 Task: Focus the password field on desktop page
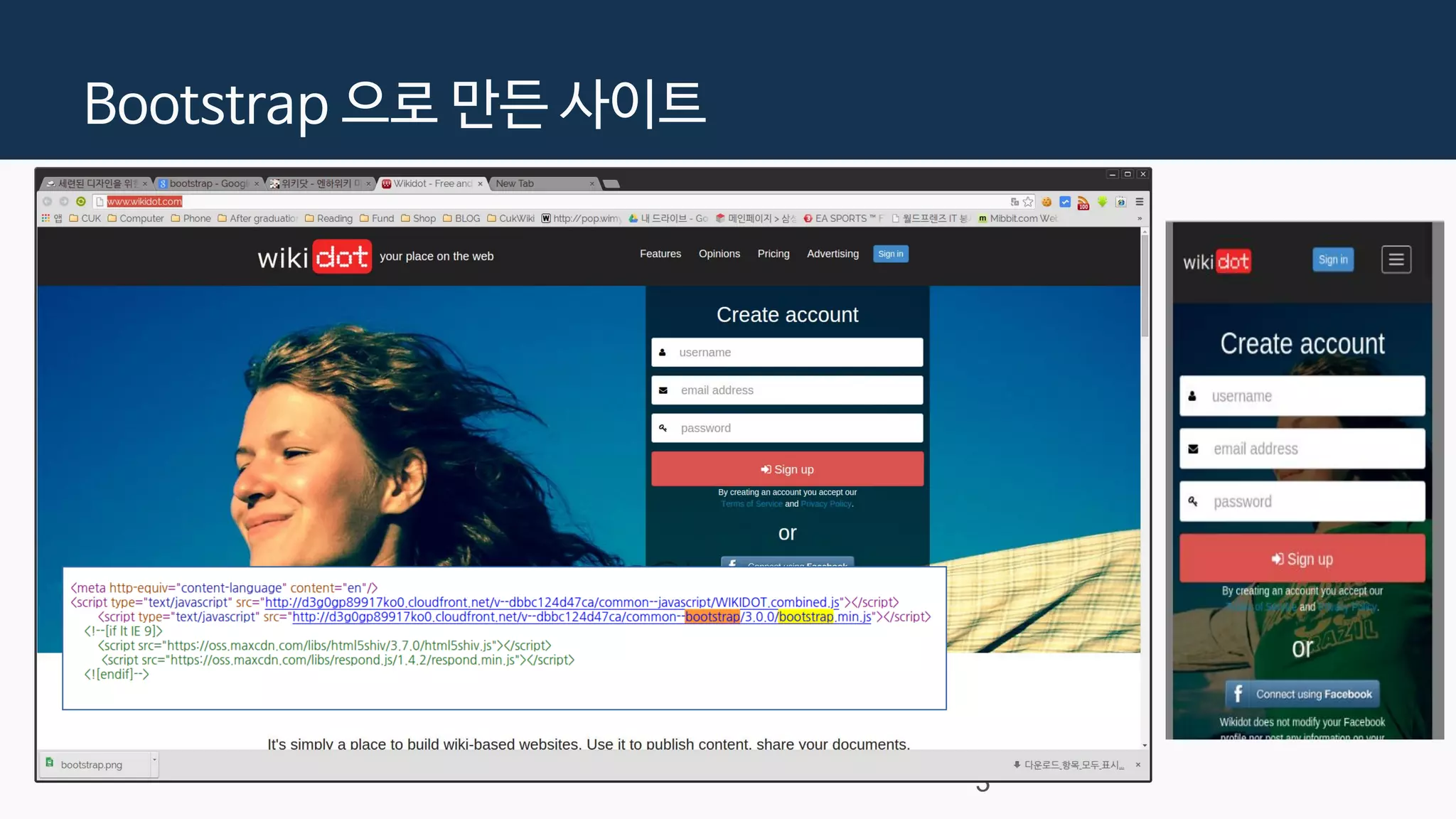(x=787, y=428)
